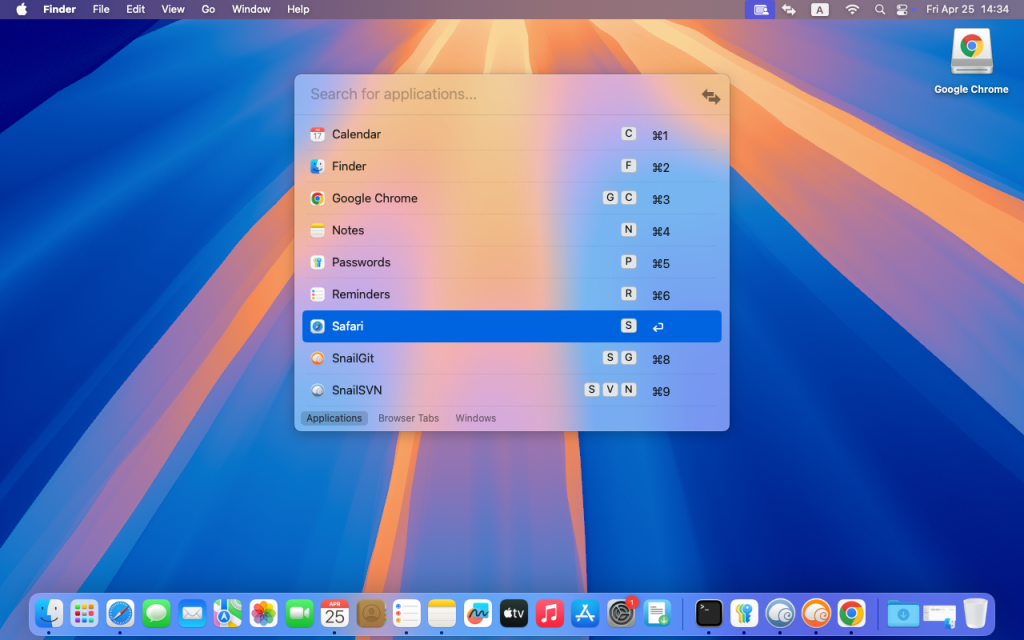
Task: Open the Window menu
Action: 251,9
